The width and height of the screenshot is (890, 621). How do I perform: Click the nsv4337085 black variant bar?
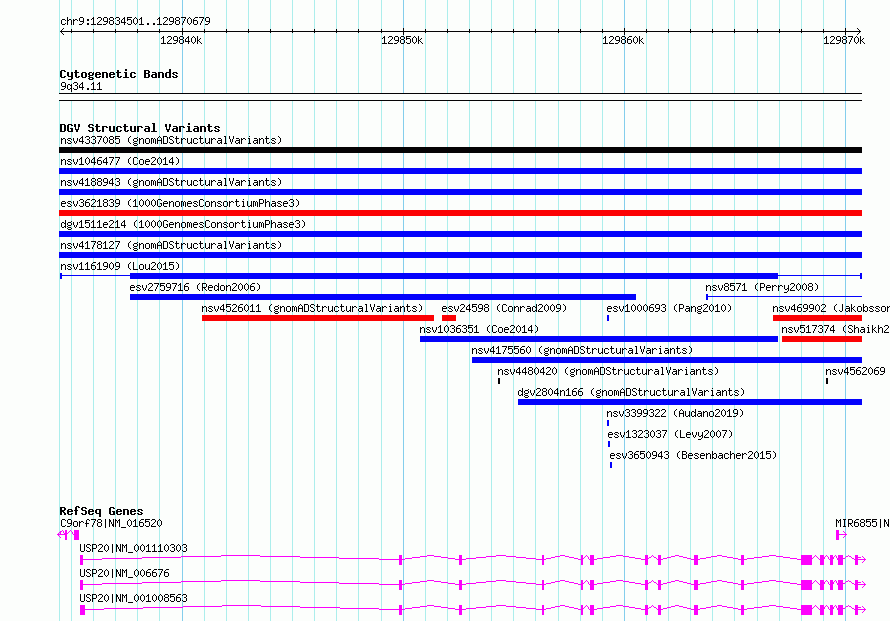coord(460,150)
